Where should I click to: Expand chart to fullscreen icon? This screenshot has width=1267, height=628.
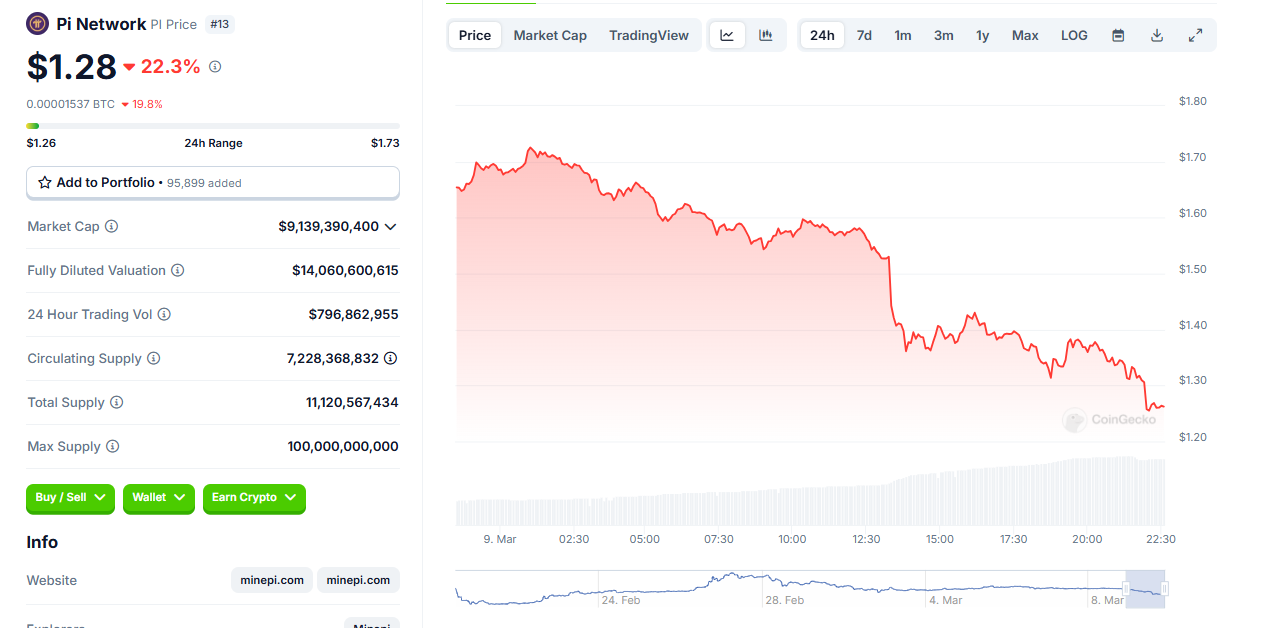tap(1195, 35)
